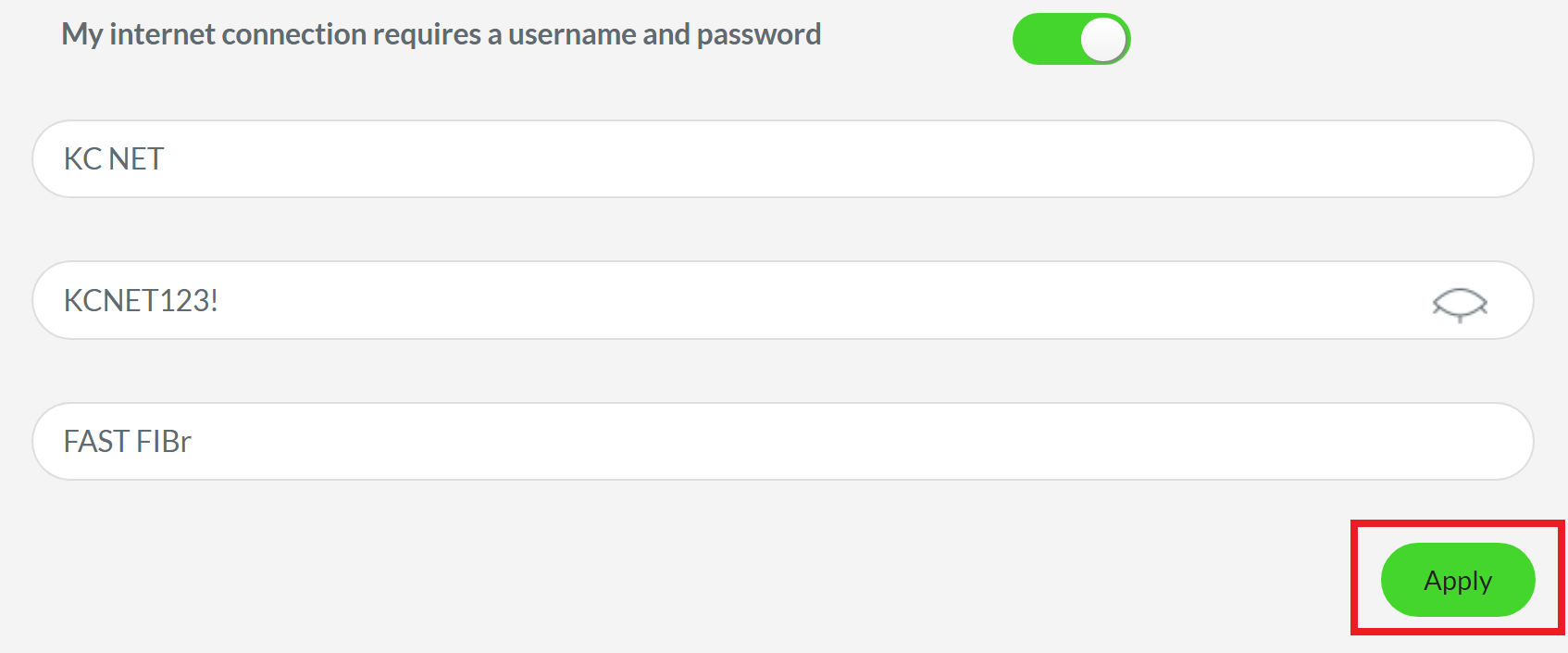Toggle the username and password requirement switch

[1071, 39]
